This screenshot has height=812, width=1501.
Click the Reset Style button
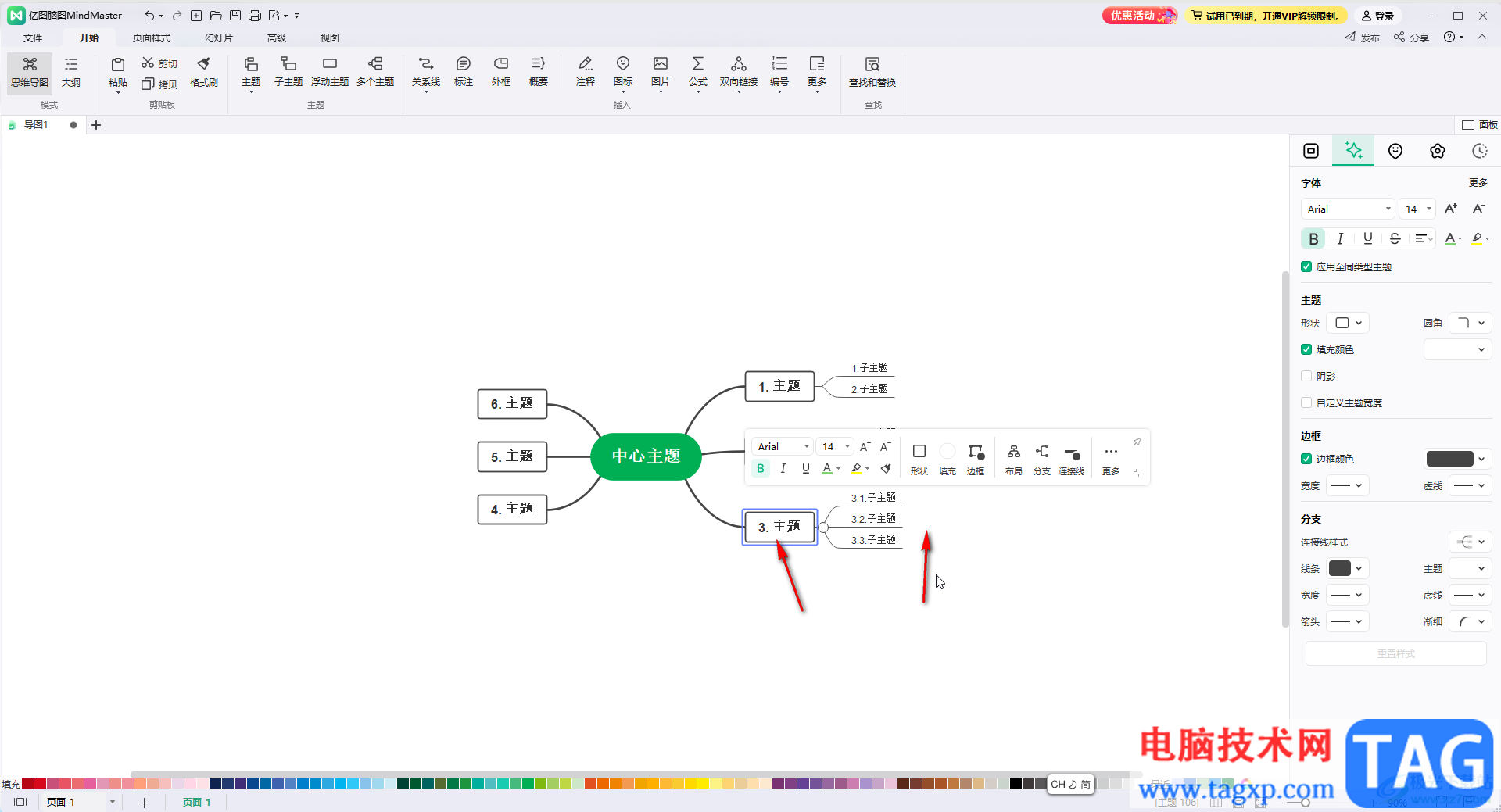pos(1395,653)
